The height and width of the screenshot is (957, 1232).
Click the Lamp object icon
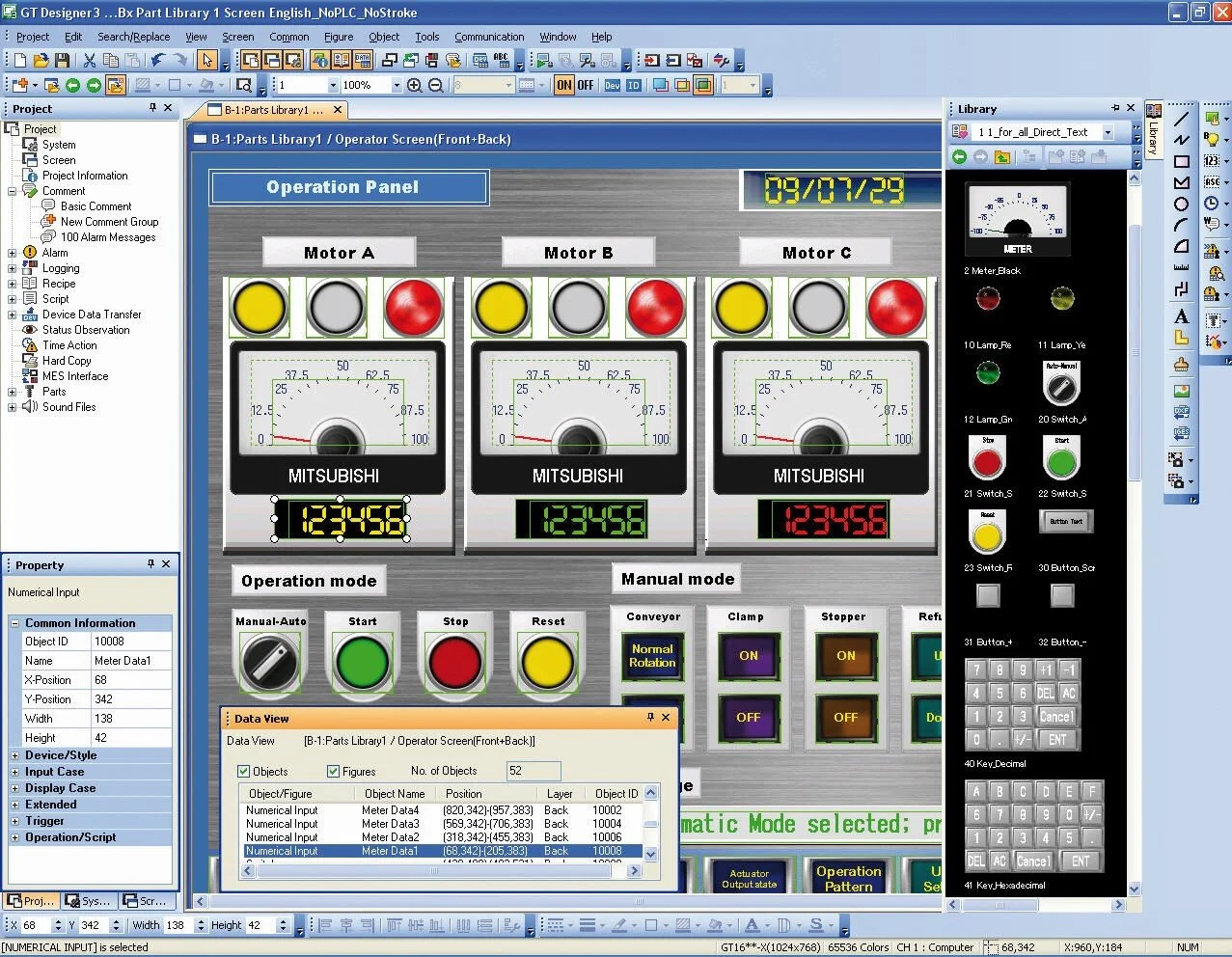pos(1212,140)
